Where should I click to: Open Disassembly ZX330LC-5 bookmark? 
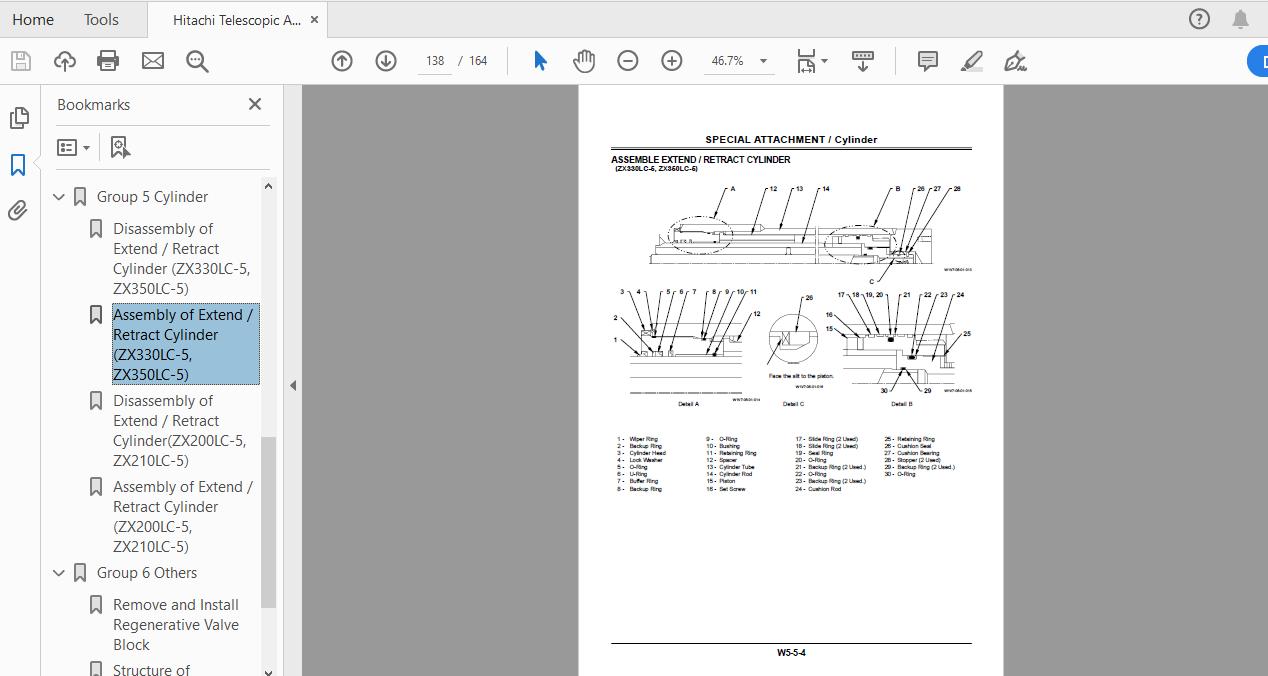[182, 259]
